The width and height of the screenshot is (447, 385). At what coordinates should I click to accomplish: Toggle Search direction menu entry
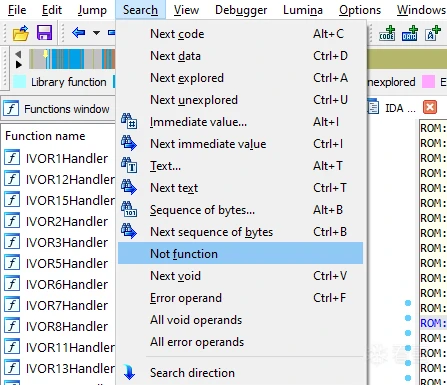(240, 373)
